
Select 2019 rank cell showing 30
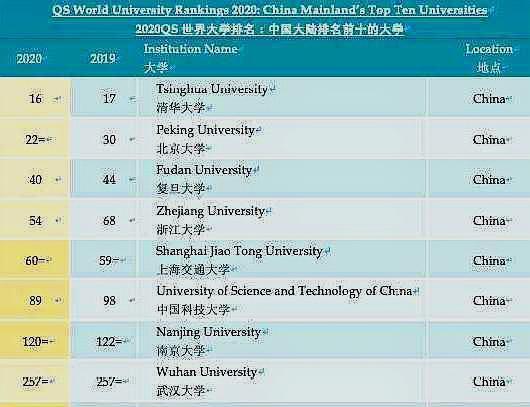pos(109,139)
